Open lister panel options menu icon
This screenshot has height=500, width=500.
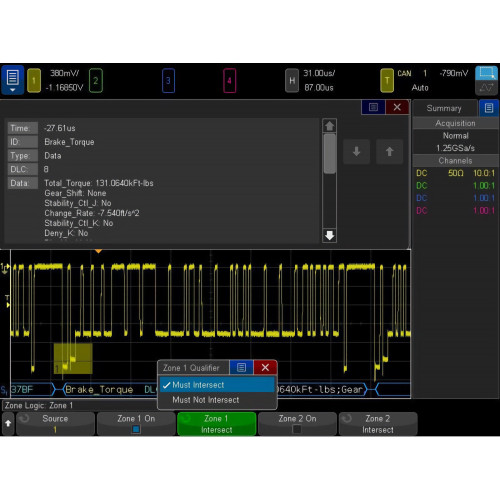pyautogui.click(x=373, y=107)
